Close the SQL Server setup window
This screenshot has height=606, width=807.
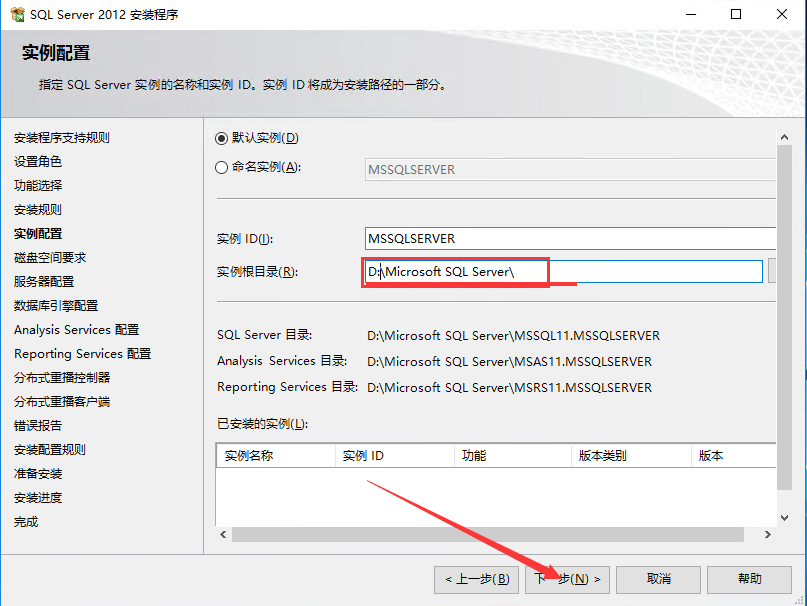[782, 14]
